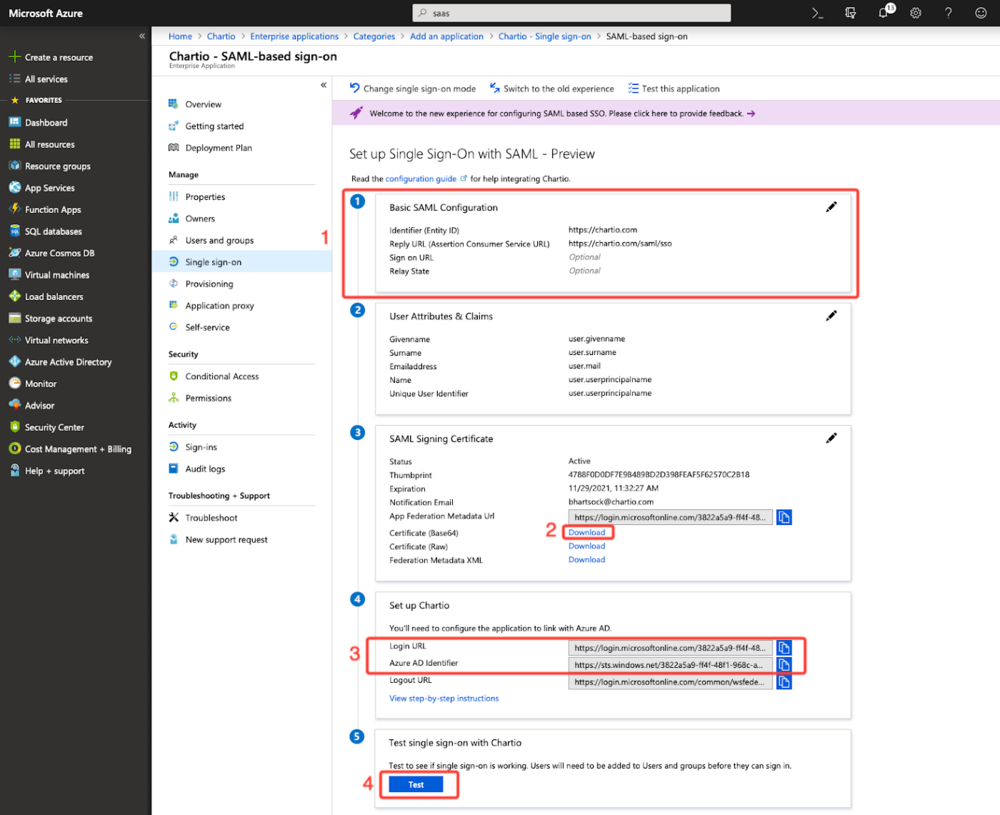Open Audit logs under Activity
The width and height of the screenshot is (1000, 815).
coord(205,469)
